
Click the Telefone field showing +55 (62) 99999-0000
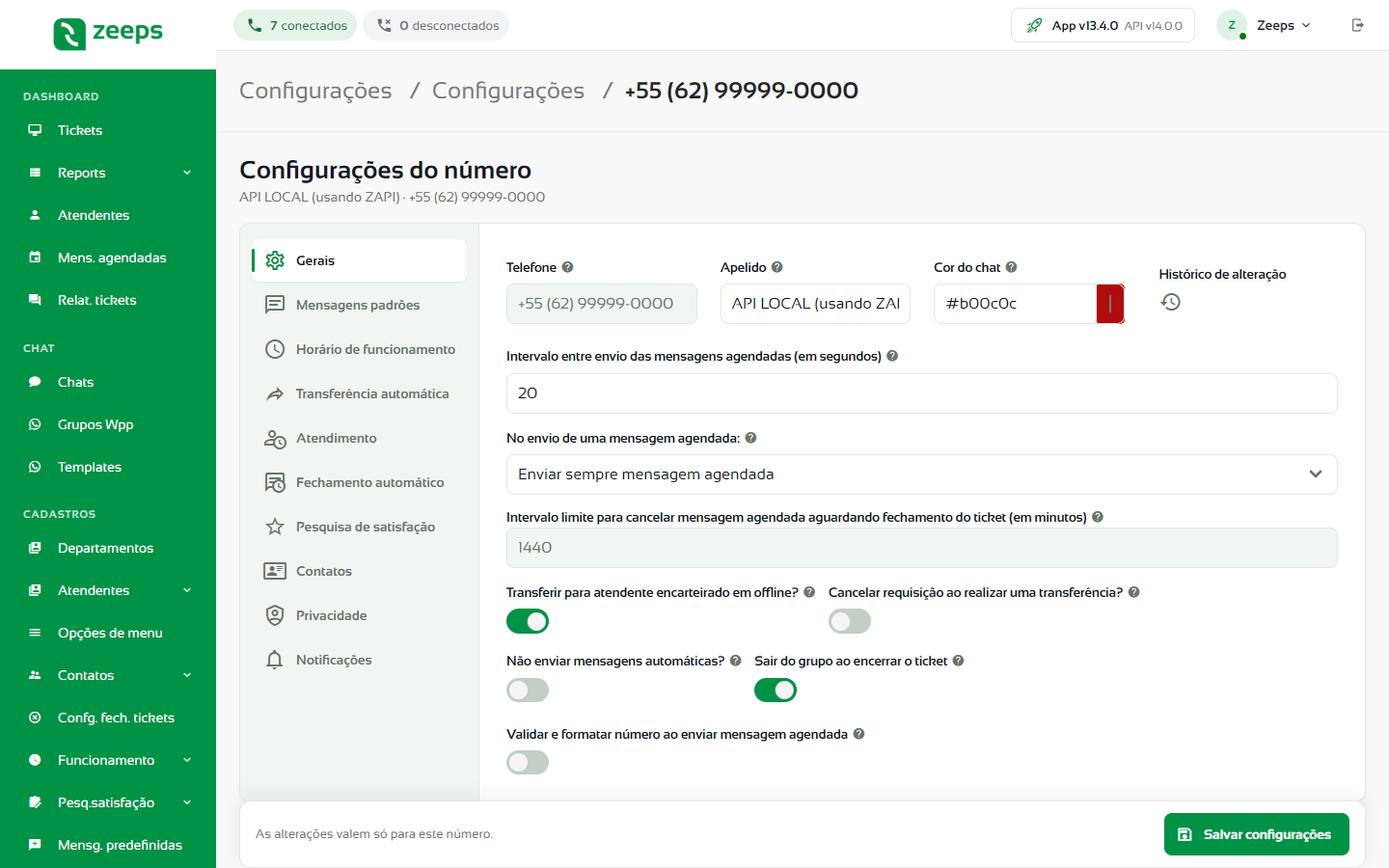(x=601, y=304)
